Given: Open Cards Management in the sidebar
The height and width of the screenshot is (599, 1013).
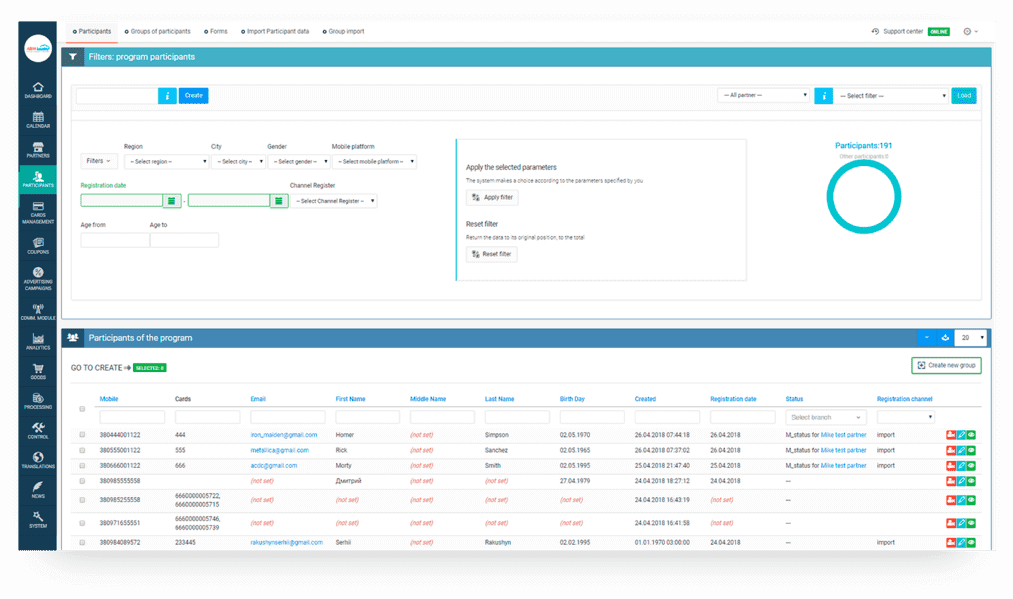Looking at the screenshot, I should [x=38, y=213].
